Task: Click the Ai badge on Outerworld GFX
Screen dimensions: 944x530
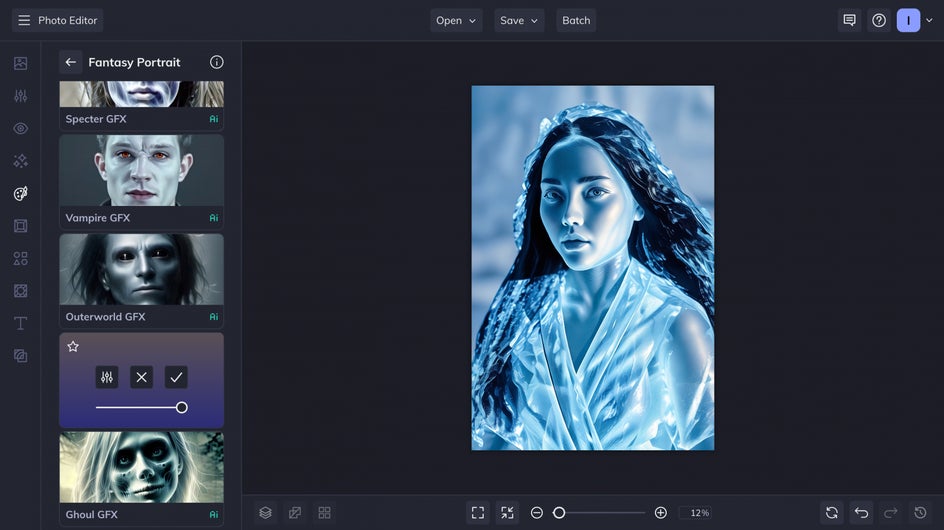Action: 214,317
